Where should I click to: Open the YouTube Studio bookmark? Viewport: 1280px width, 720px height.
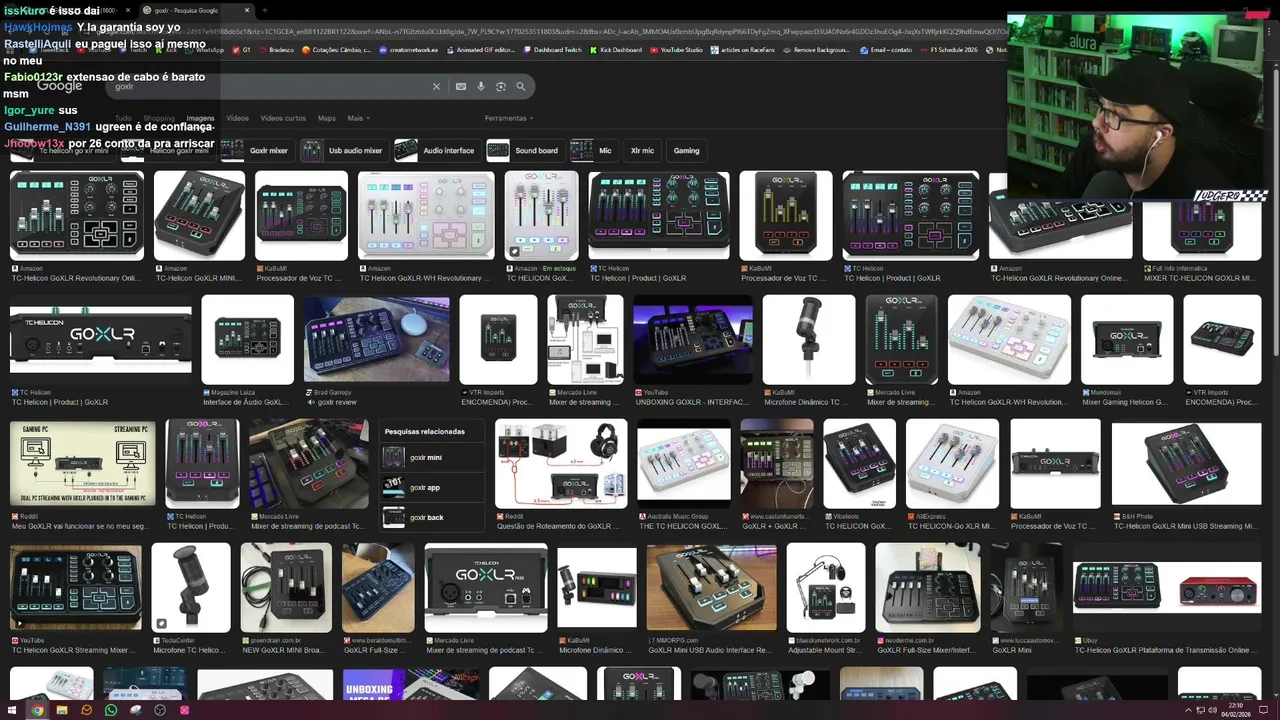coord(676,50)
